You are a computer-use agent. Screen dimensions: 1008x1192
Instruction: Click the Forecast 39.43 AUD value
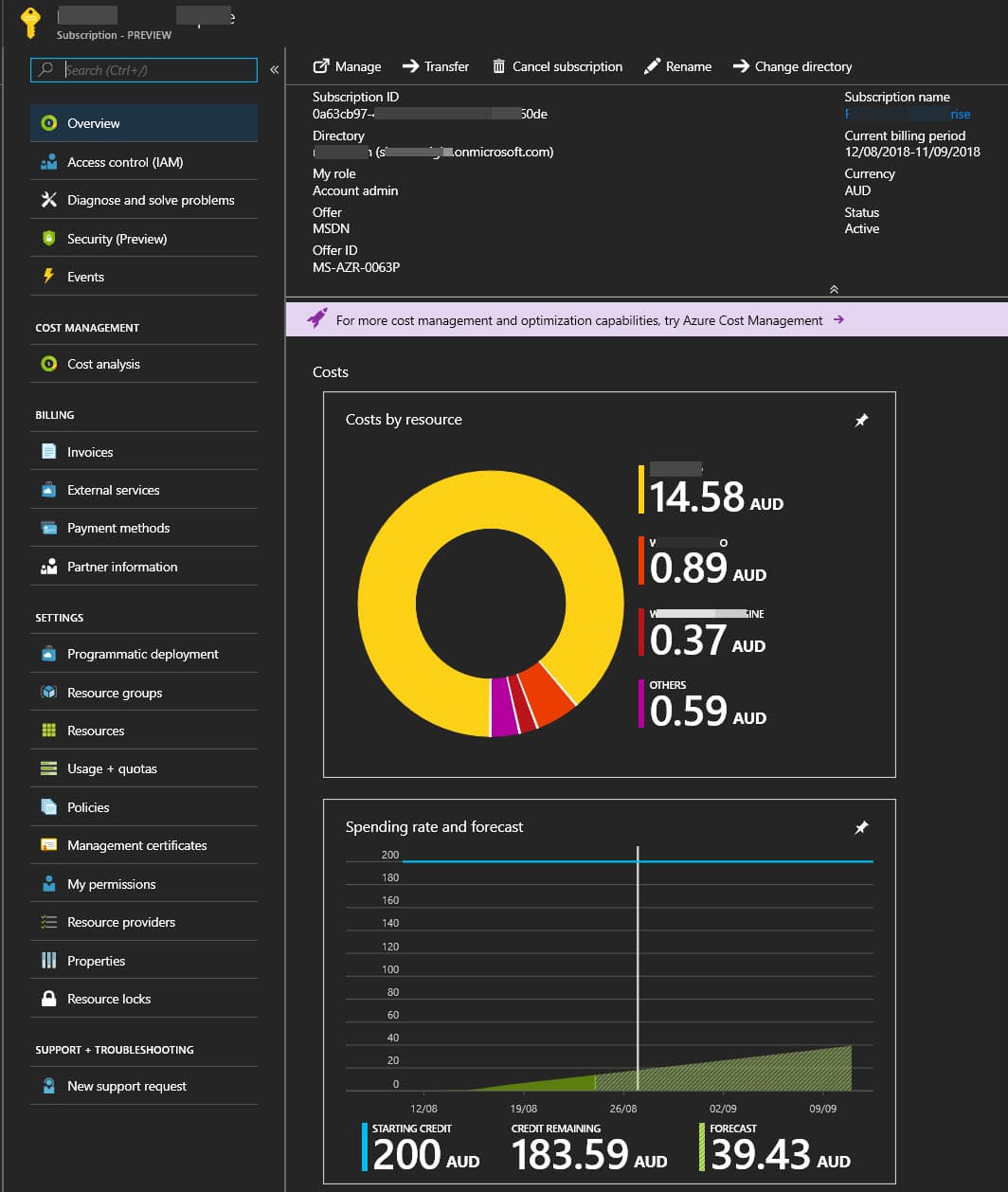point(775,1147)
